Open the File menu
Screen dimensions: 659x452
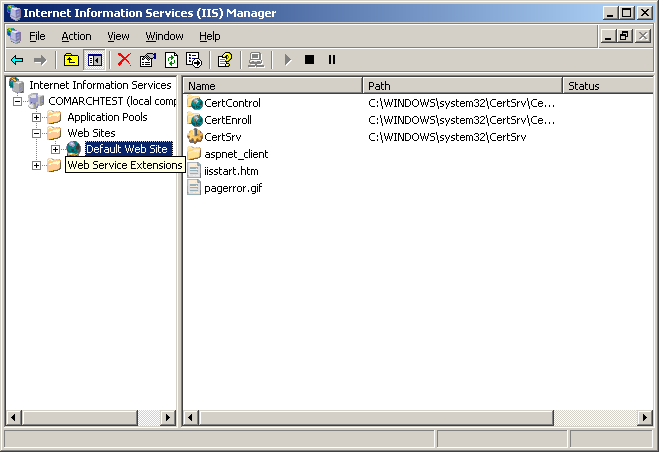point(37,37)
